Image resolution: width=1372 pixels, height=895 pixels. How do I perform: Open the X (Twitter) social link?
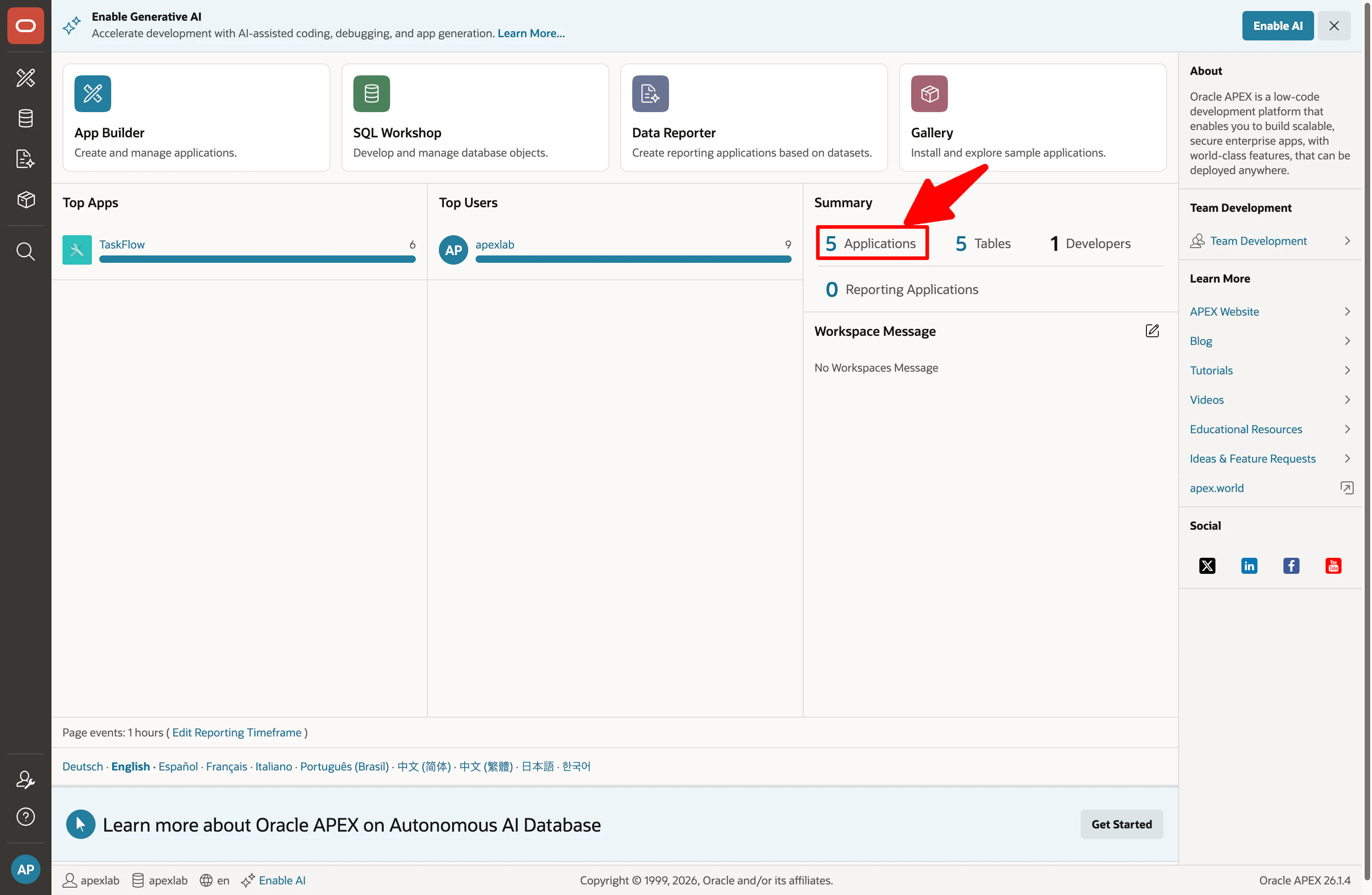1207,566
